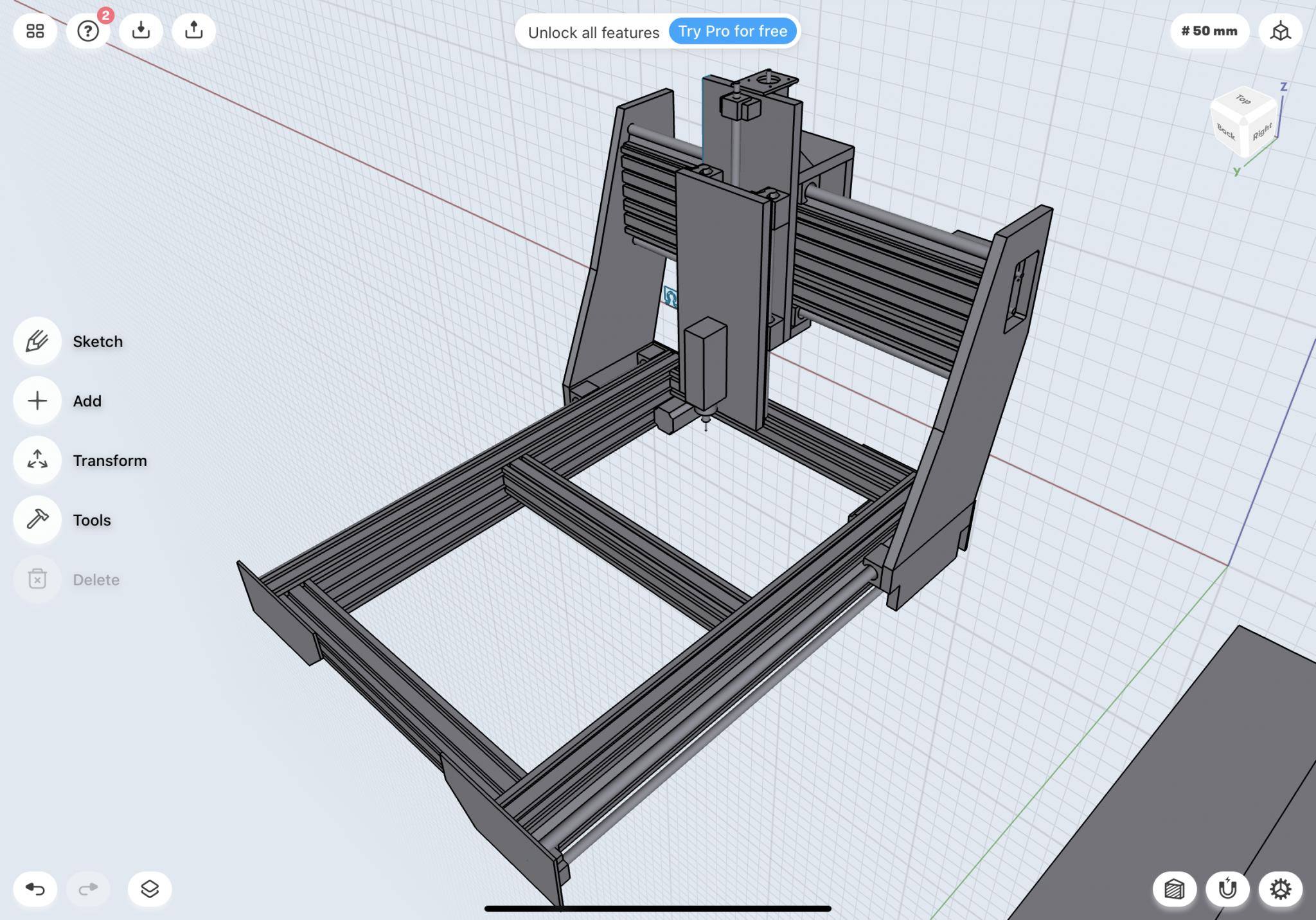This screenshot has height=920, width=1316.
Task: Open the Add plus tool
Action: click(37, 401)
